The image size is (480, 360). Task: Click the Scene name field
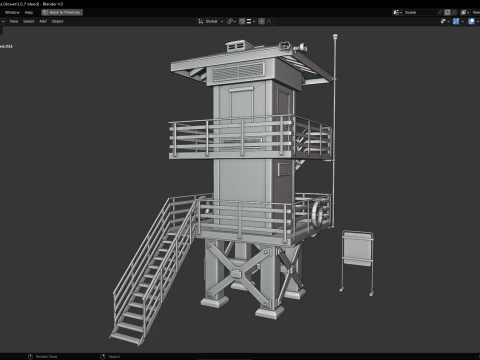(420, 12)
